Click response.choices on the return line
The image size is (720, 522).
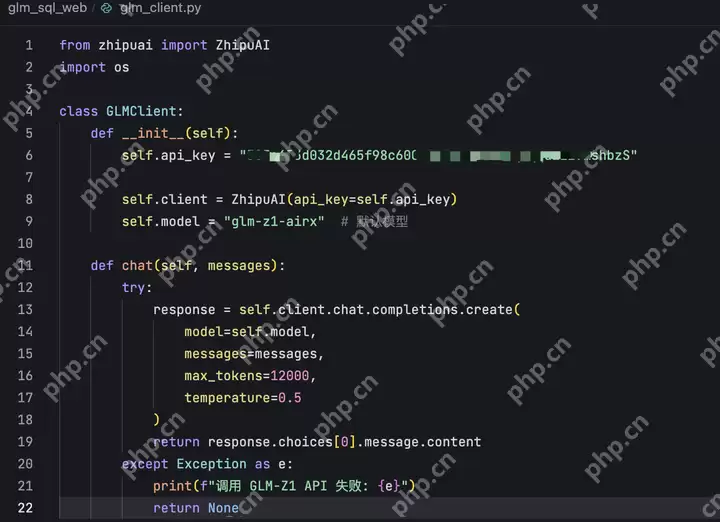click(x=270, y=442)
